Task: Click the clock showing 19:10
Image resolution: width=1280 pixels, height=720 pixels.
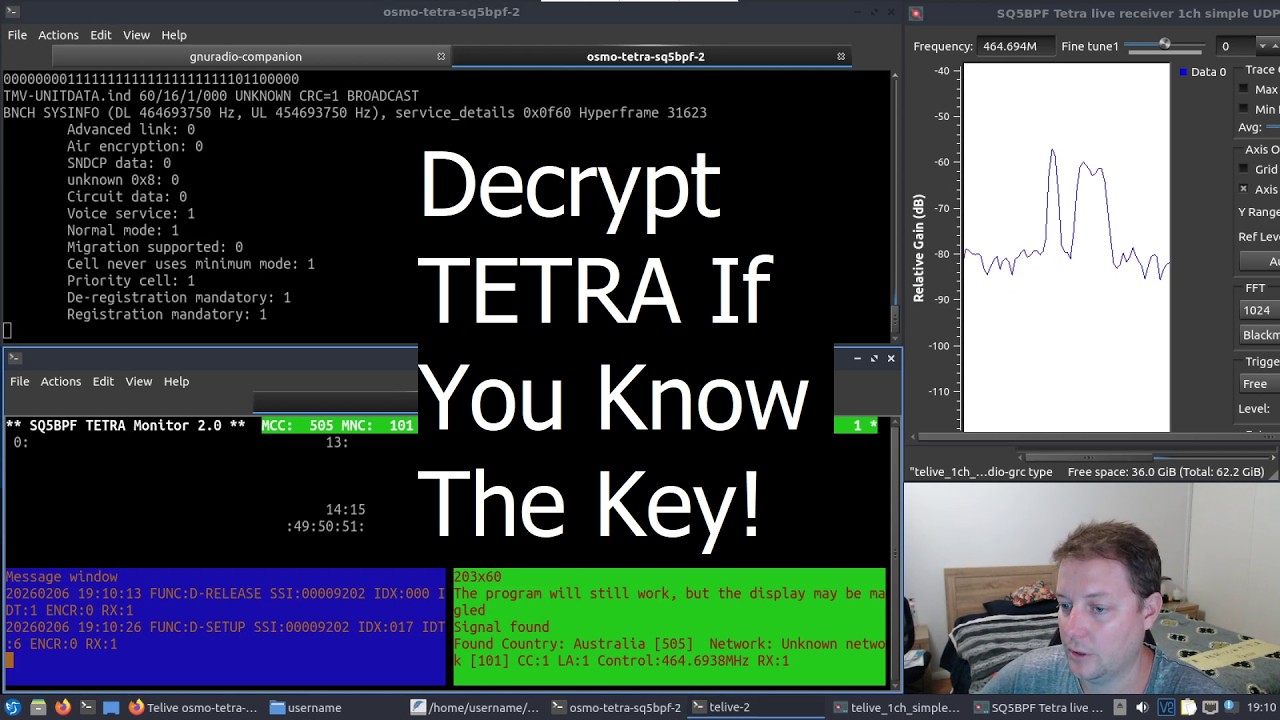Action: [x=1261, y=707]
